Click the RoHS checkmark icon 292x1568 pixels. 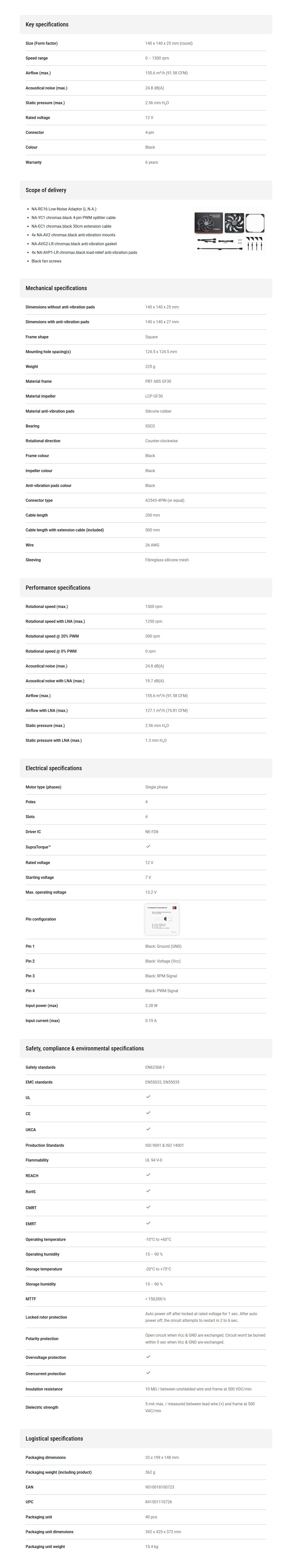pyautogui.click(x=148, y=1191)
